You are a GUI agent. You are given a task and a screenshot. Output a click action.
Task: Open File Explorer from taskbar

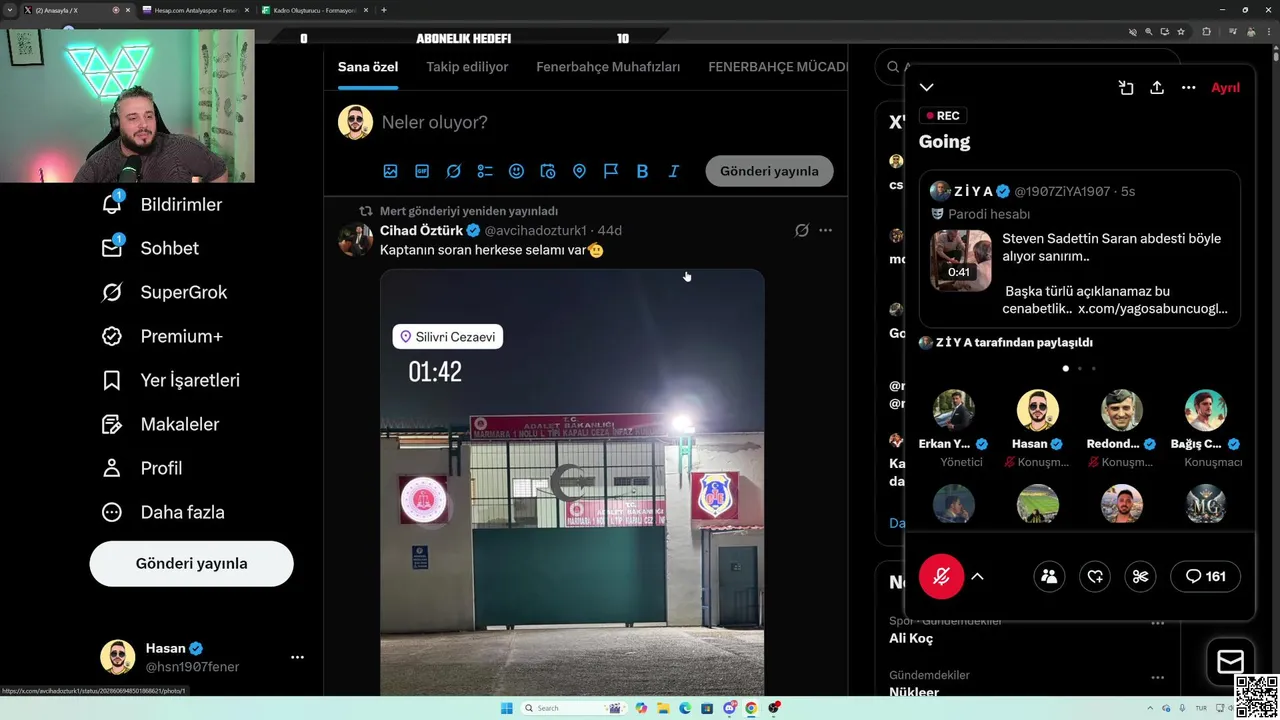(663, 708)
